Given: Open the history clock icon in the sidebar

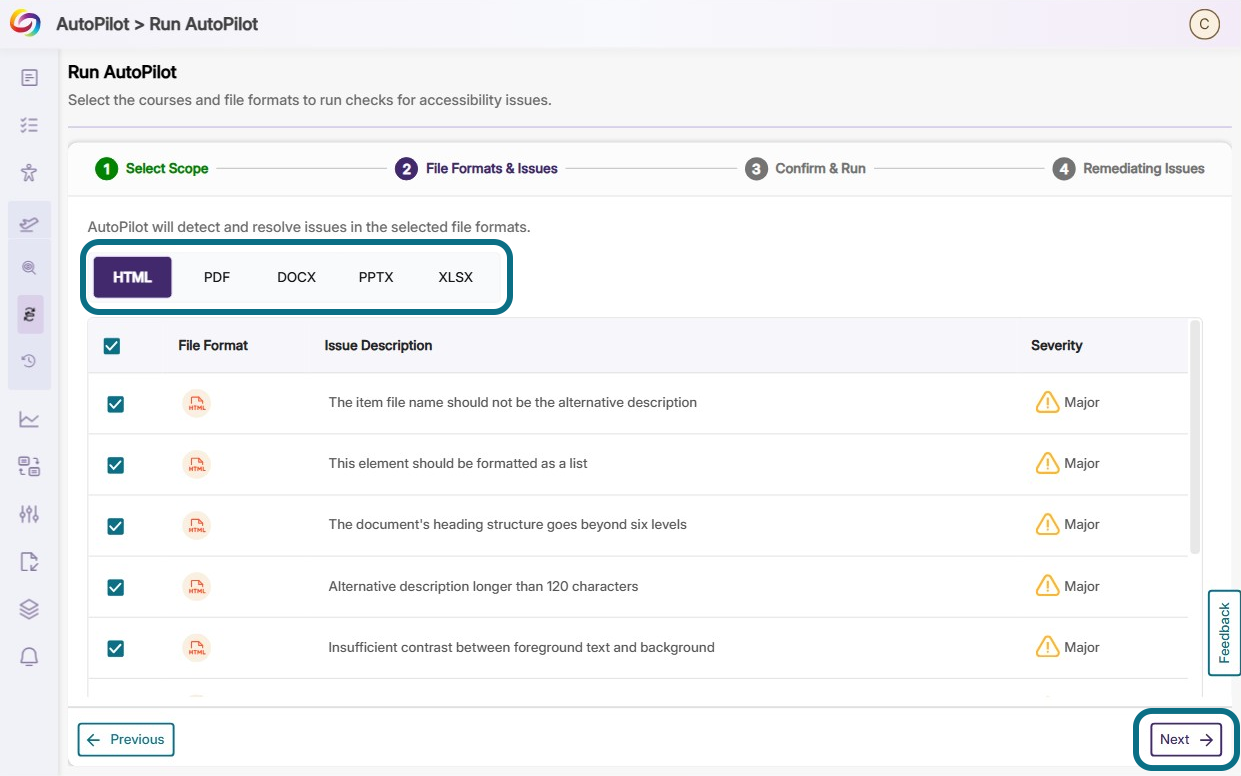Looking at the screenshot, I should tap(29, 361).
